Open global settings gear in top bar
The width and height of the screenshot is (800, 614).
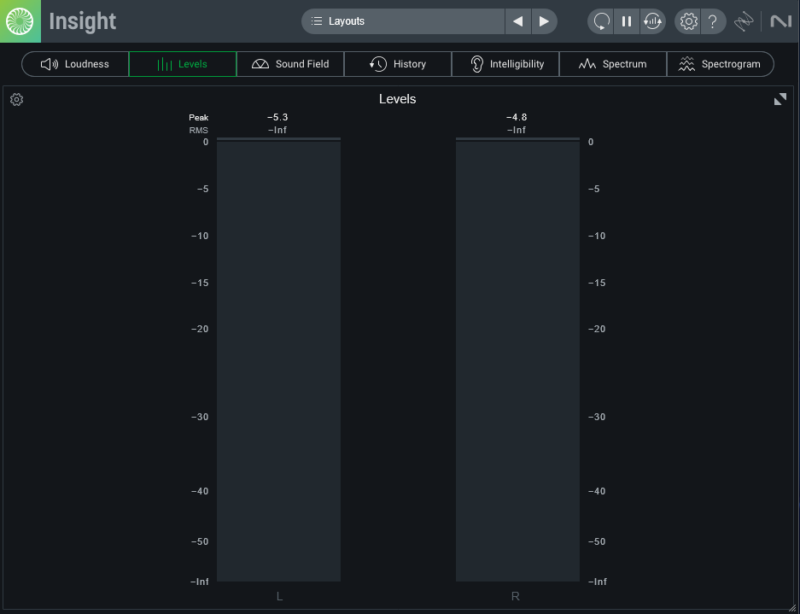click(688, 21)
